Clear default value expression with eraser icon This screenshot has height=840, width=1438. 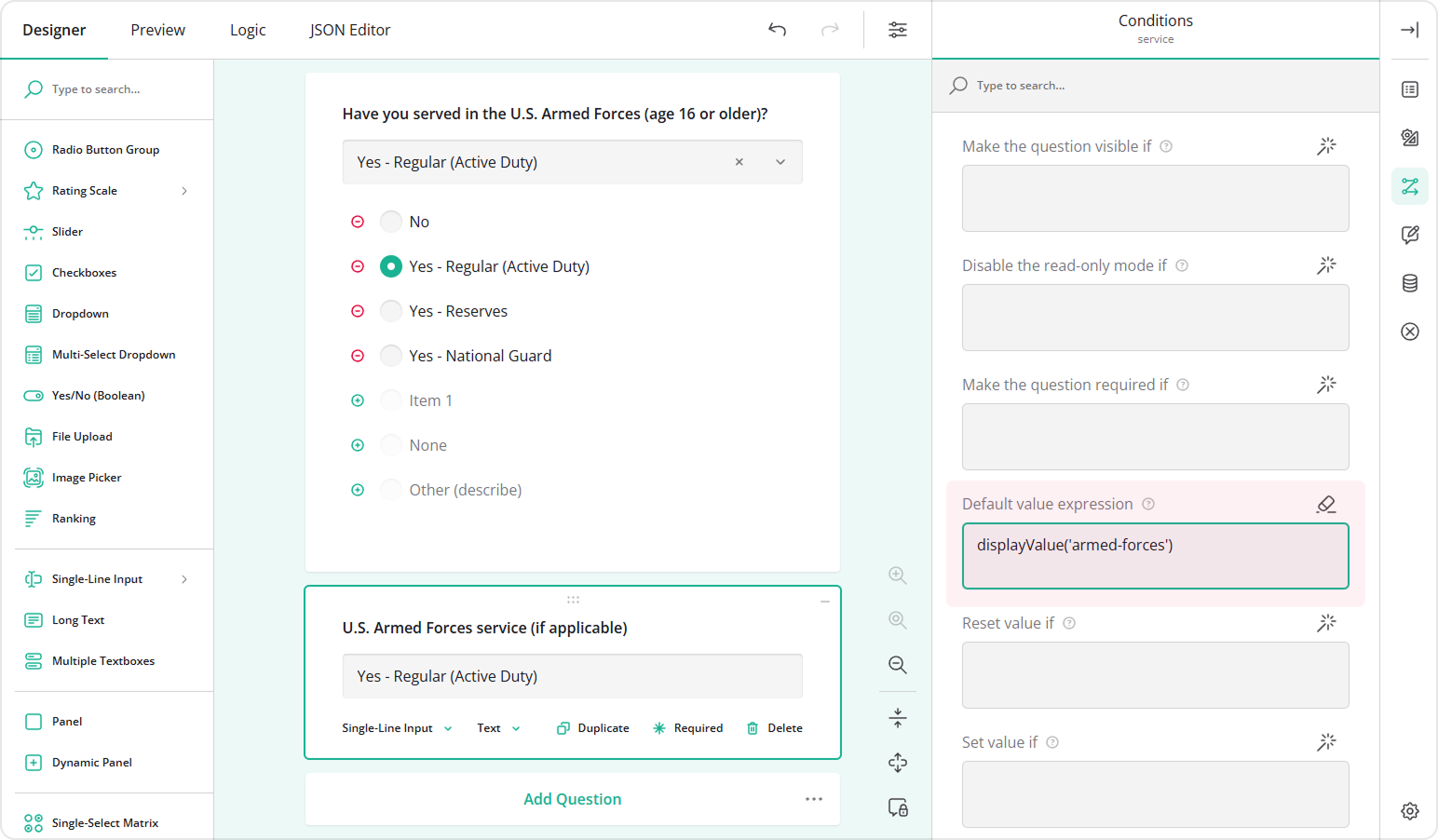pos(1326,504)
